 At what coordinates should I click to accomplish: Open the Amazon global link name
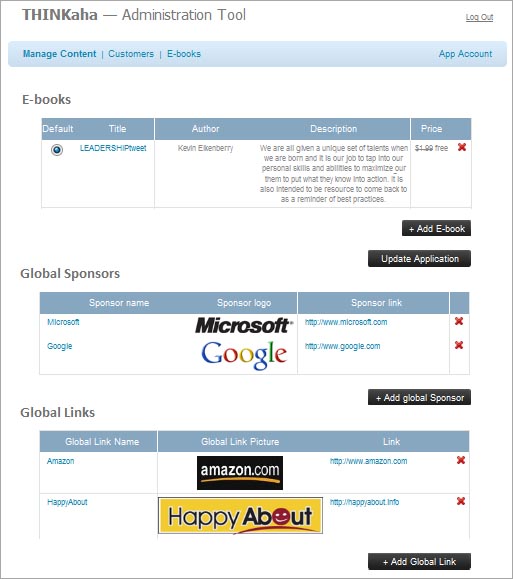(x=61, y=461)
